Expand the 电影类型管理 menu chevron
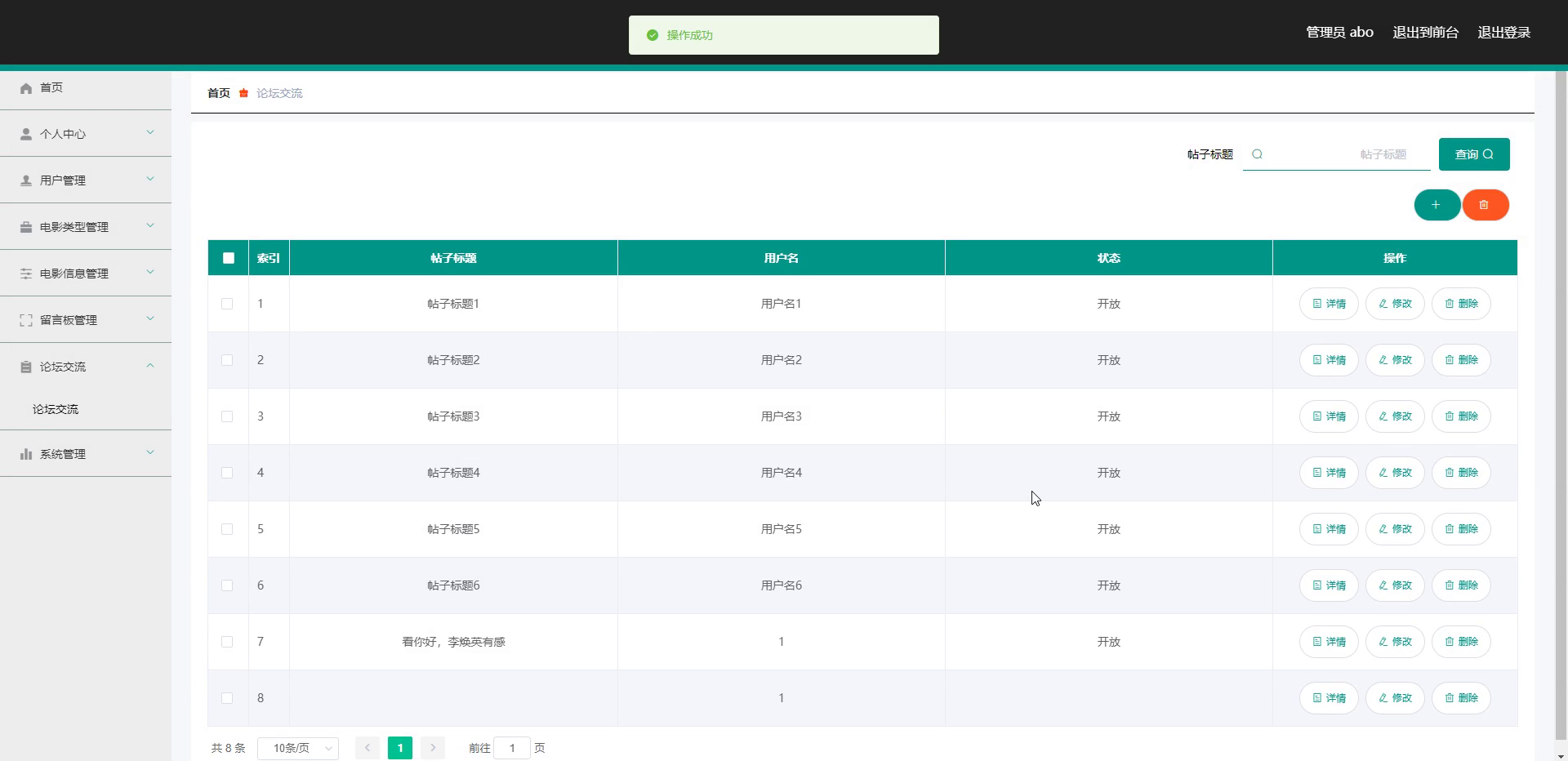This screenshot has width=1568, height=761. click(x=150, y=225)
